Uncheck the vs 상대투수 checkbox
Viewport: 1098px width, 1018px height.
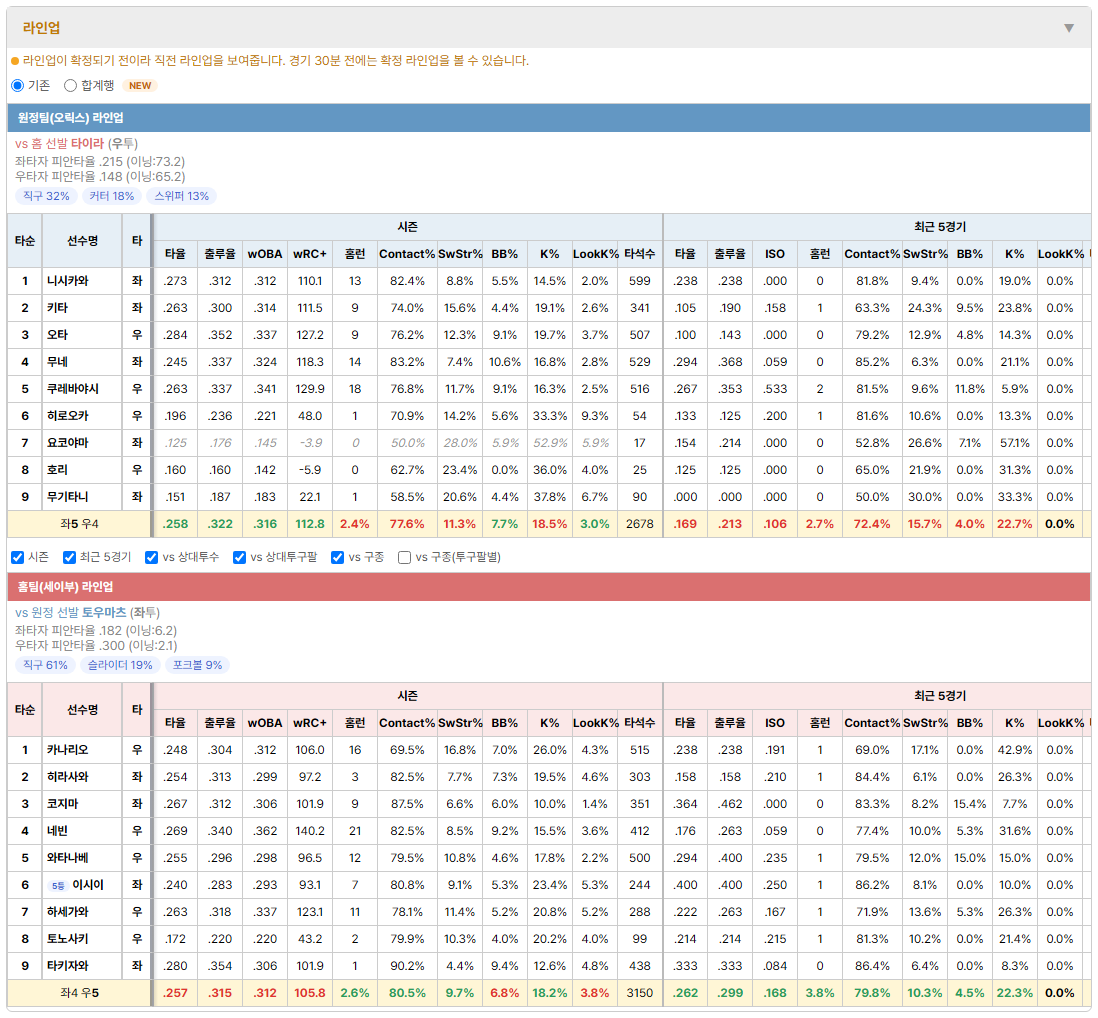tap(151, 557)
